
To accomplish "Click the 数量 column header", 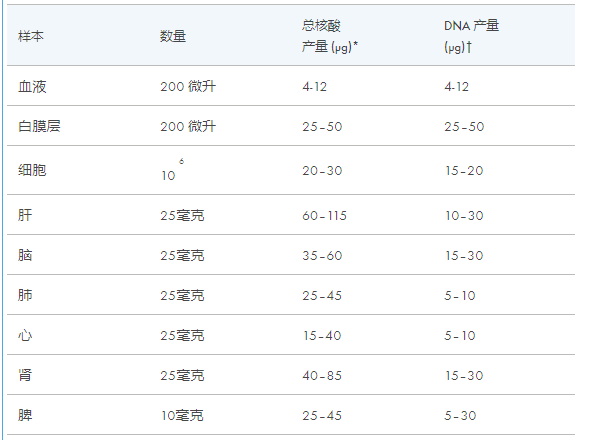I will click(x=173, y=36).
